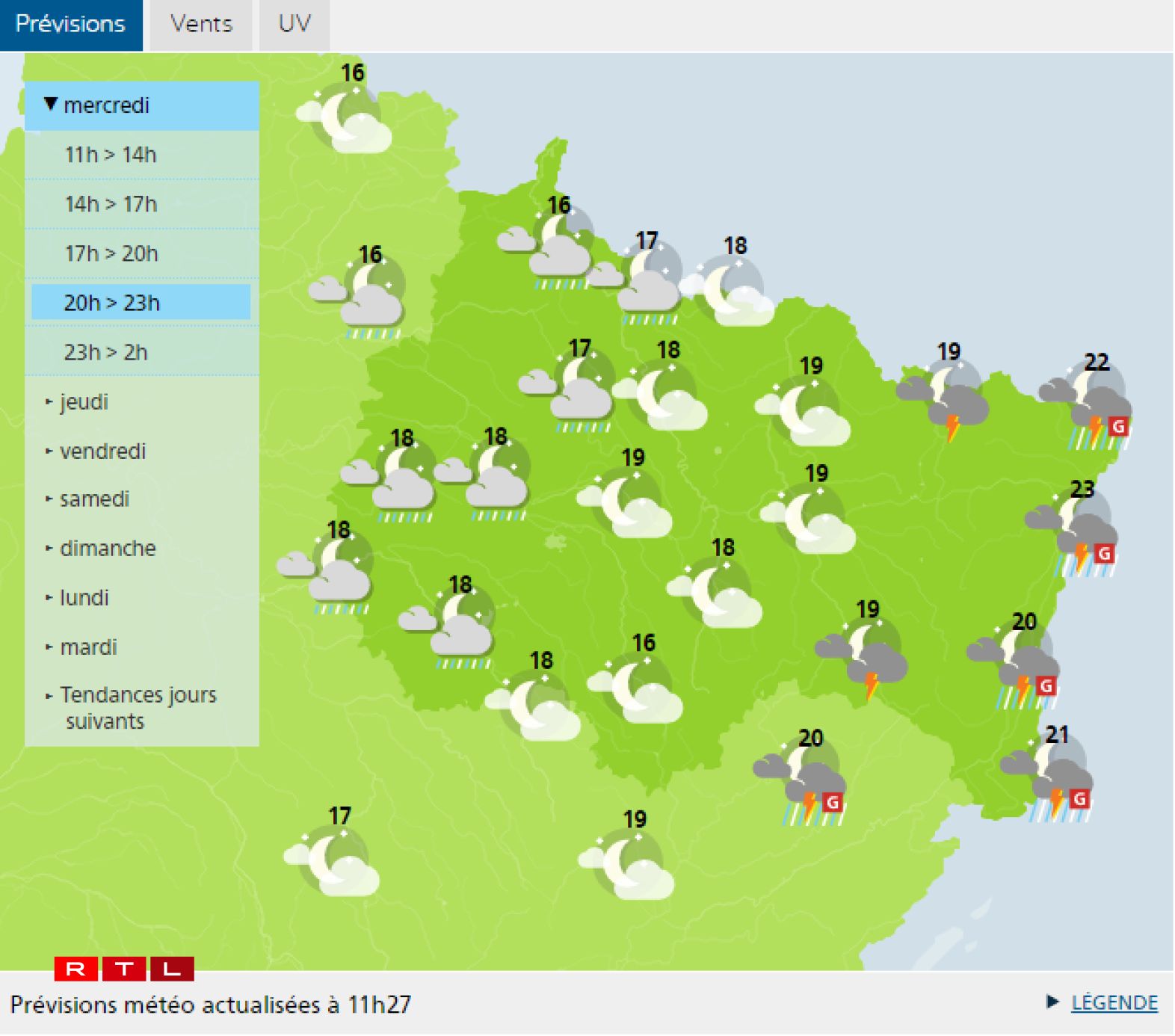Click the clear night icon showing 18° on the coast

pos(730,292)
